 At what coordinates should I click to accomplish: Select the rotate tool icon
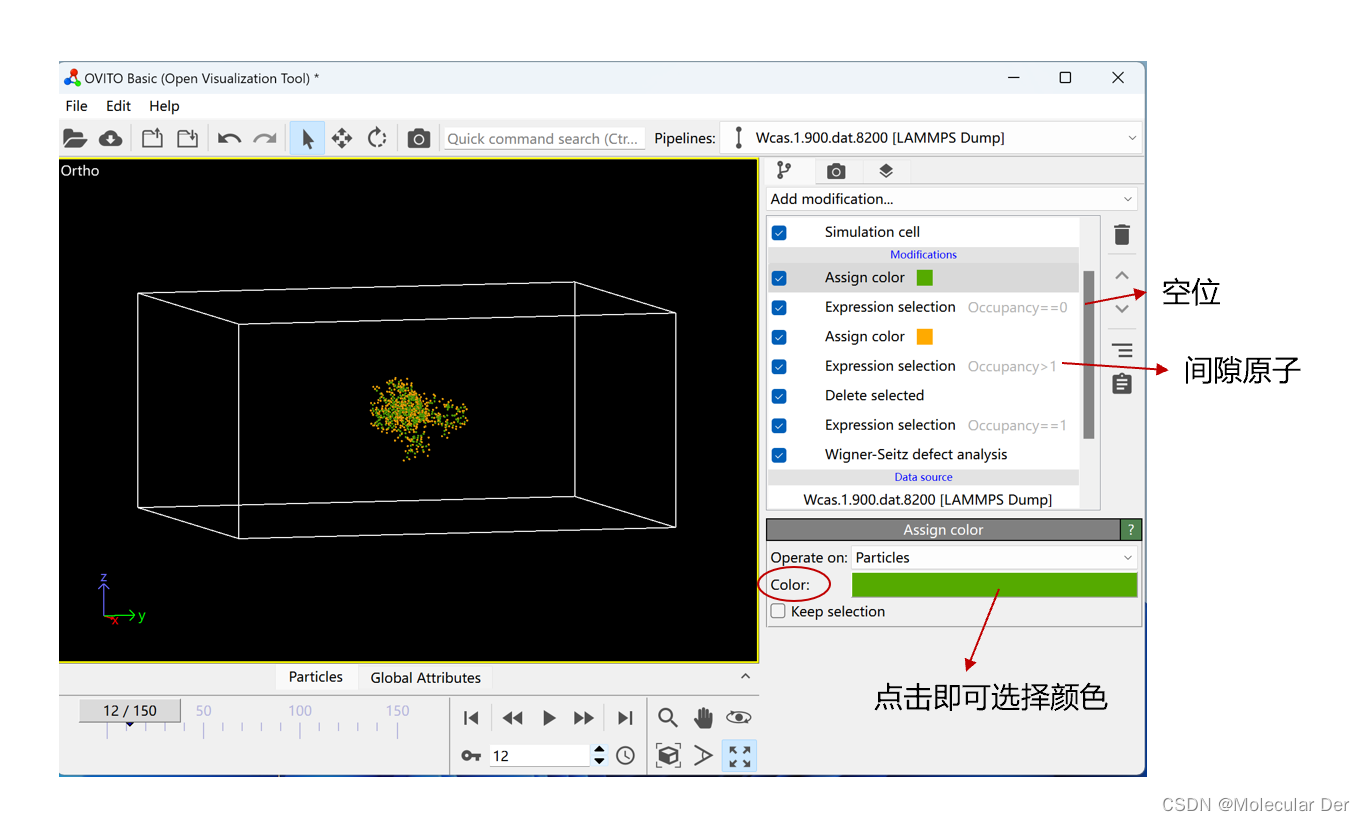(377, 138)
